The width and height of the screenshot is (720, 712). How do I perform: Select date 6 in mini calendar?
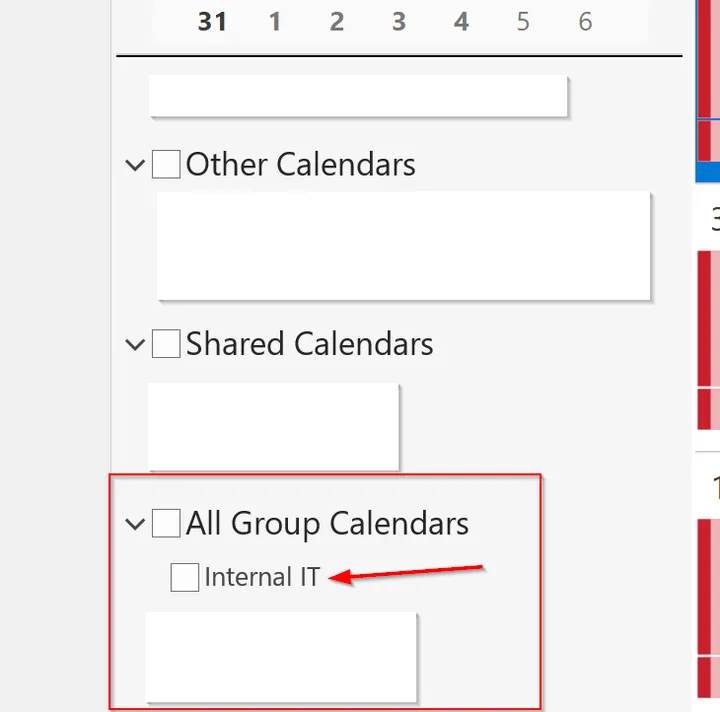coord(585,22)
